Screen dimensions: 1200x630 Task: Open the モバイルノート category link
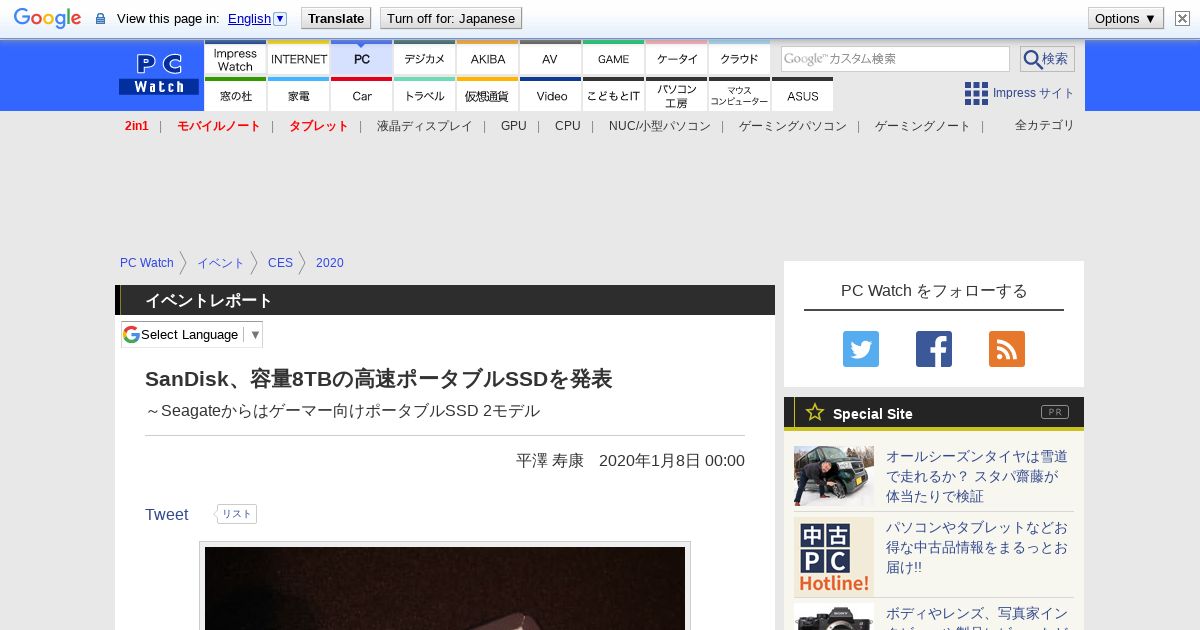point(218,126)
